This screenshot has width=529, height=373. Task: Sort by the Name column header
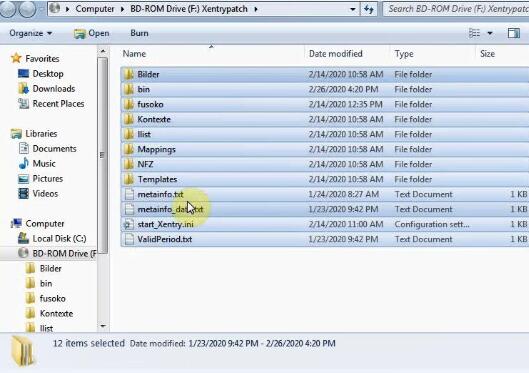click(x=134, y=54)
